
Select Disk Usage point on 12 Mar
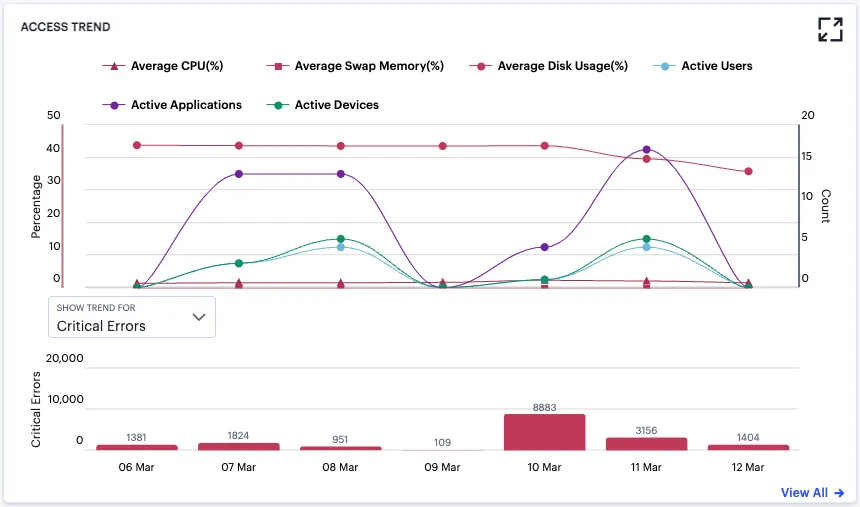tap(748, 172)
